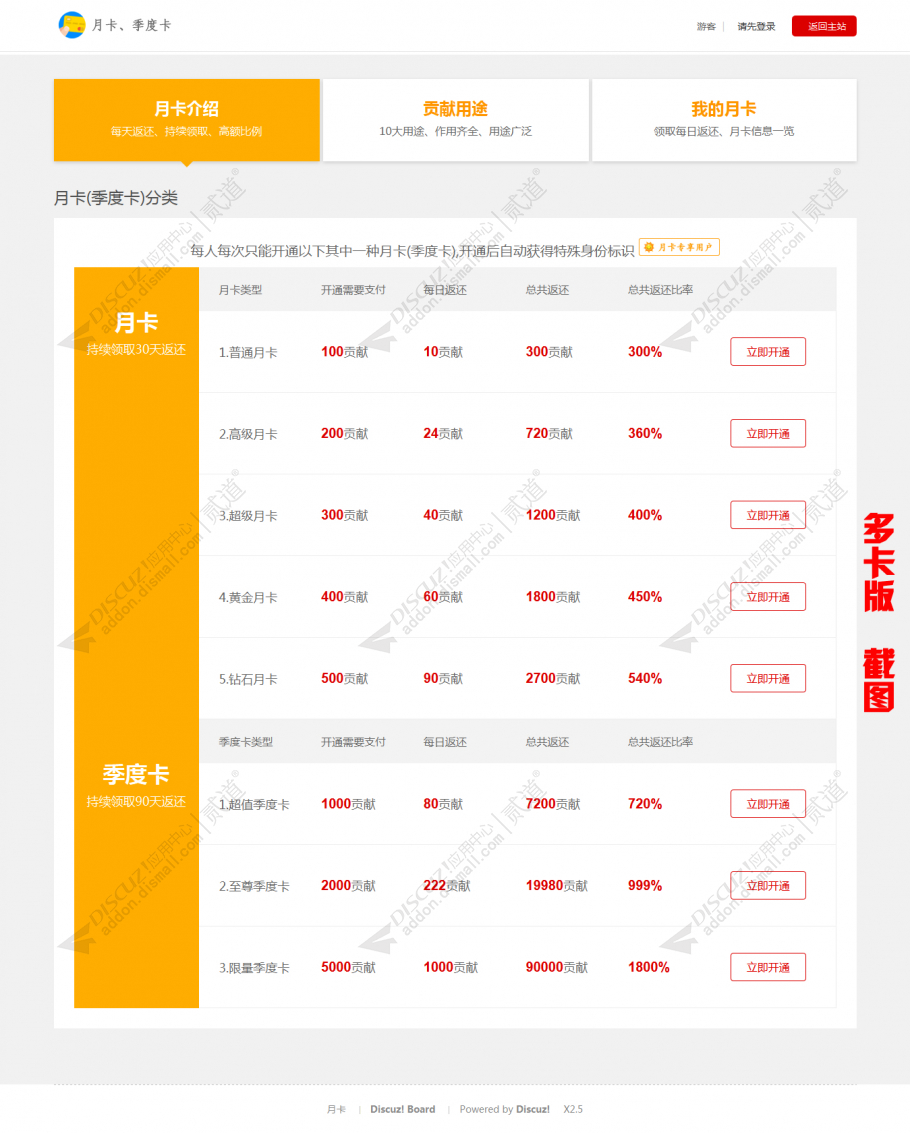Click the 月卡(季度卡)分类 section heading
Image resolution: width=910 pixels, height=1133 pixels.
[116, 198]
